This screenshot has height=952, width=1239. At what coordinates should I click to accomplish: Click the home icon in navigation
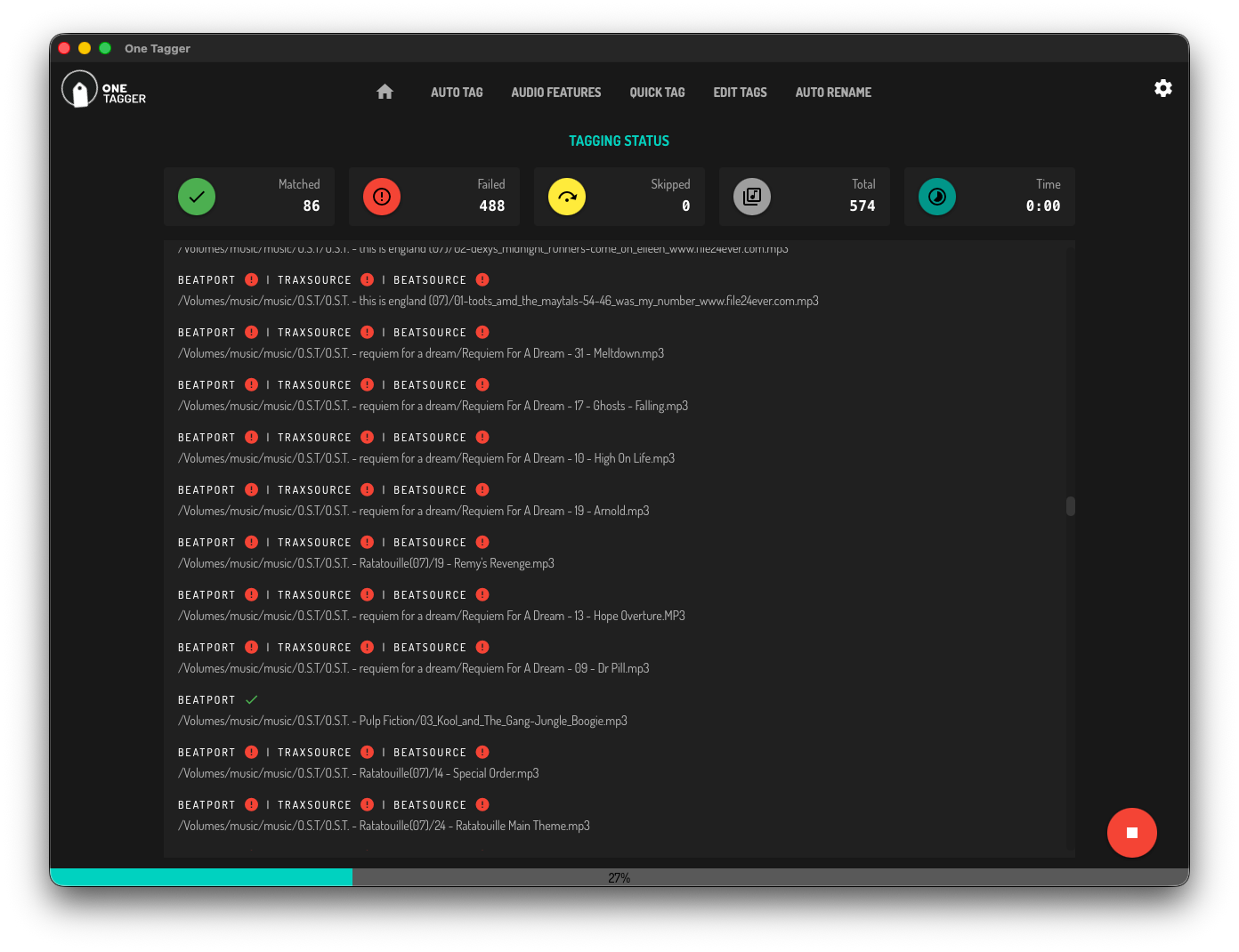(x=385, y=92)
